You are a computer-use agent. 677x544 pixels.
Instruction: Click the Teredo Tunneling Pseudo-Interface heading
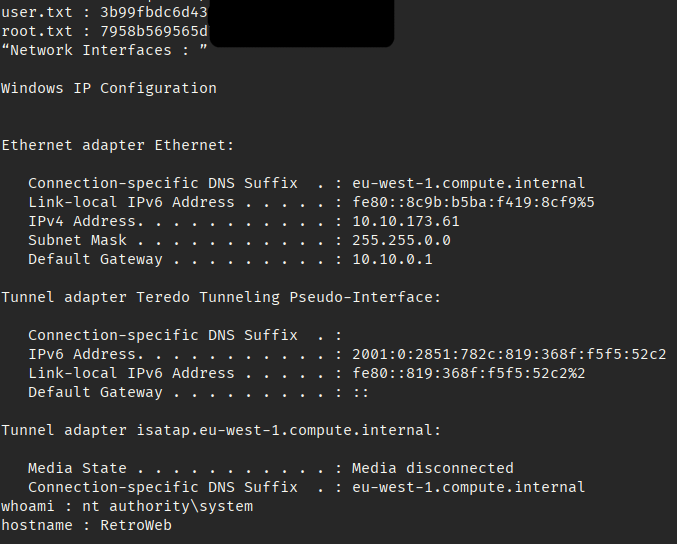[x=221, y=297]
